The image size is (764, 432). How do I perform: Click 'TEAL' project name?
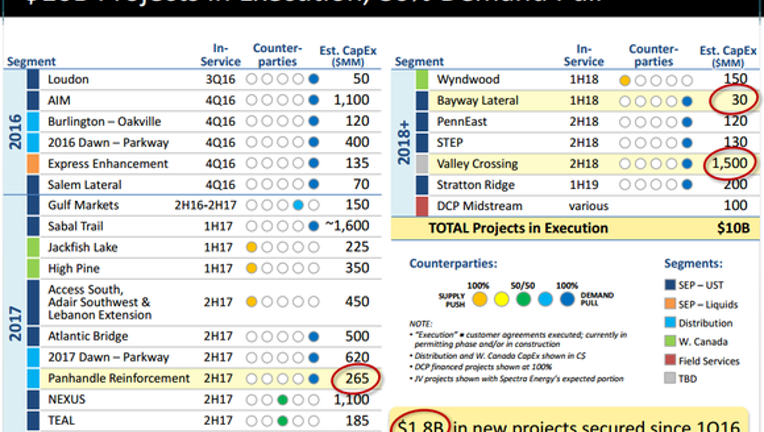pos(61,421)
